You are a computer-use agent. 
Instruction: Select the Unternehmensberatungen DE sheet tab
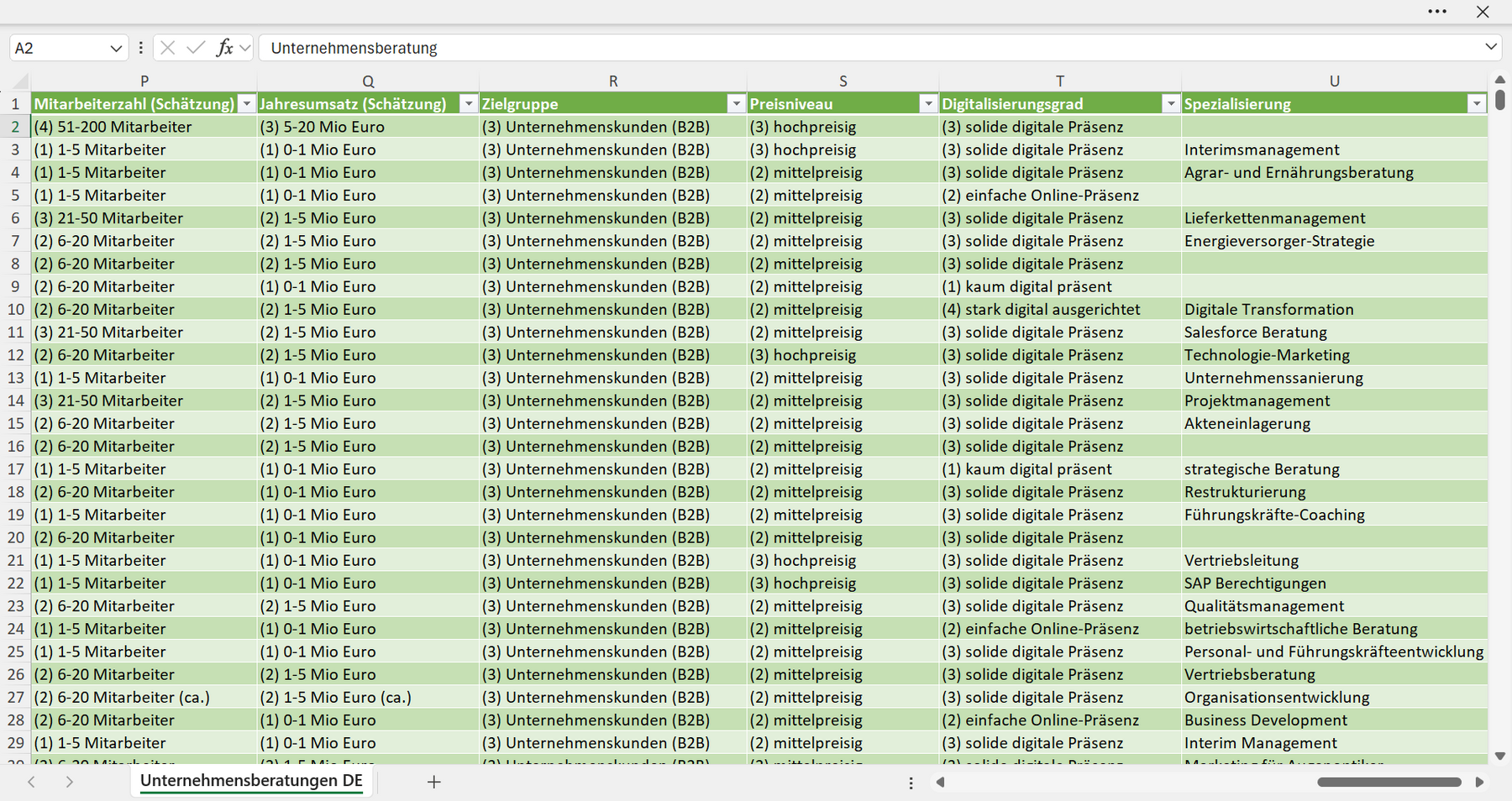click(251, 781)
